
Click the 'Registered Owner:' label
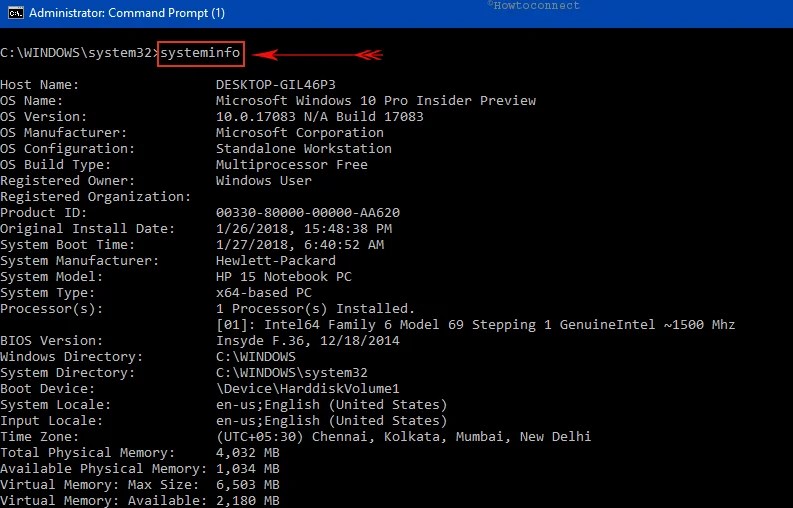[67, 181]
